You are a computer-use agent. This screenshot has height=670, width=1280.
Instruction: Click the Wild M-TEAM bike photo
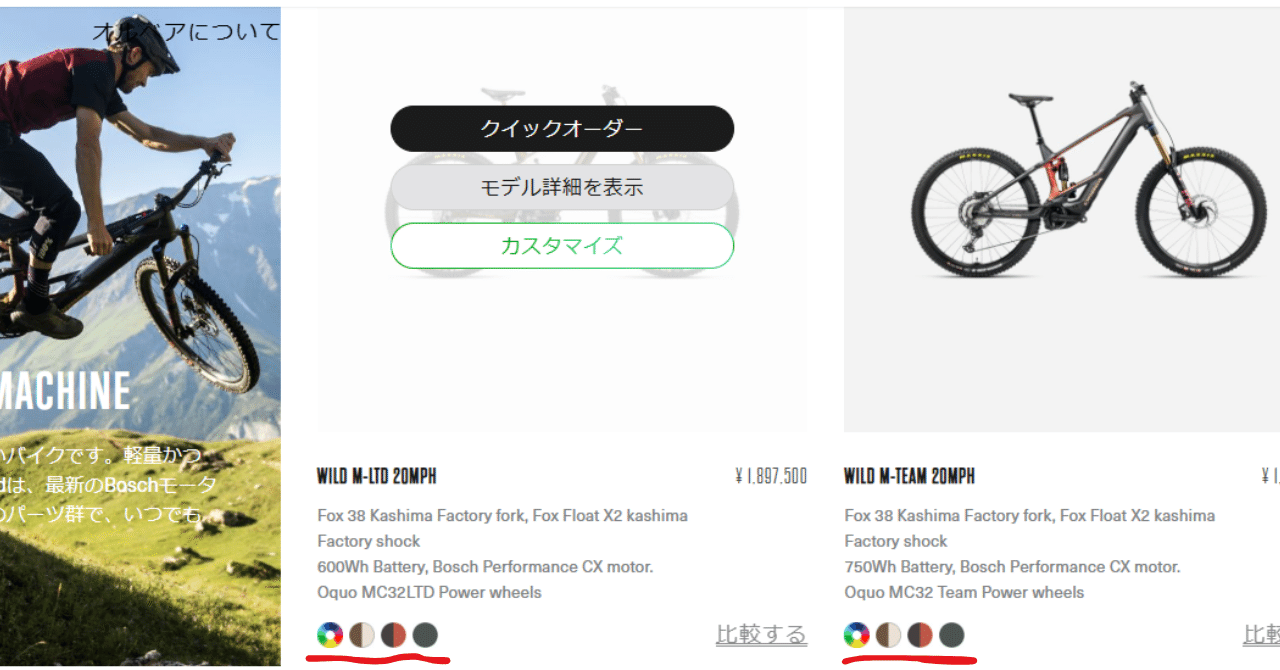(x=1062, y=220)
